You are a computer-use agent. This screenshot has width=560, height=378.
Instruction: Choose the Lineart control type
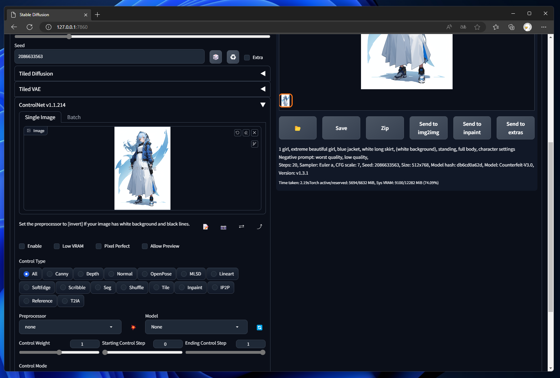pyautogui.click(x=222, y=274)
